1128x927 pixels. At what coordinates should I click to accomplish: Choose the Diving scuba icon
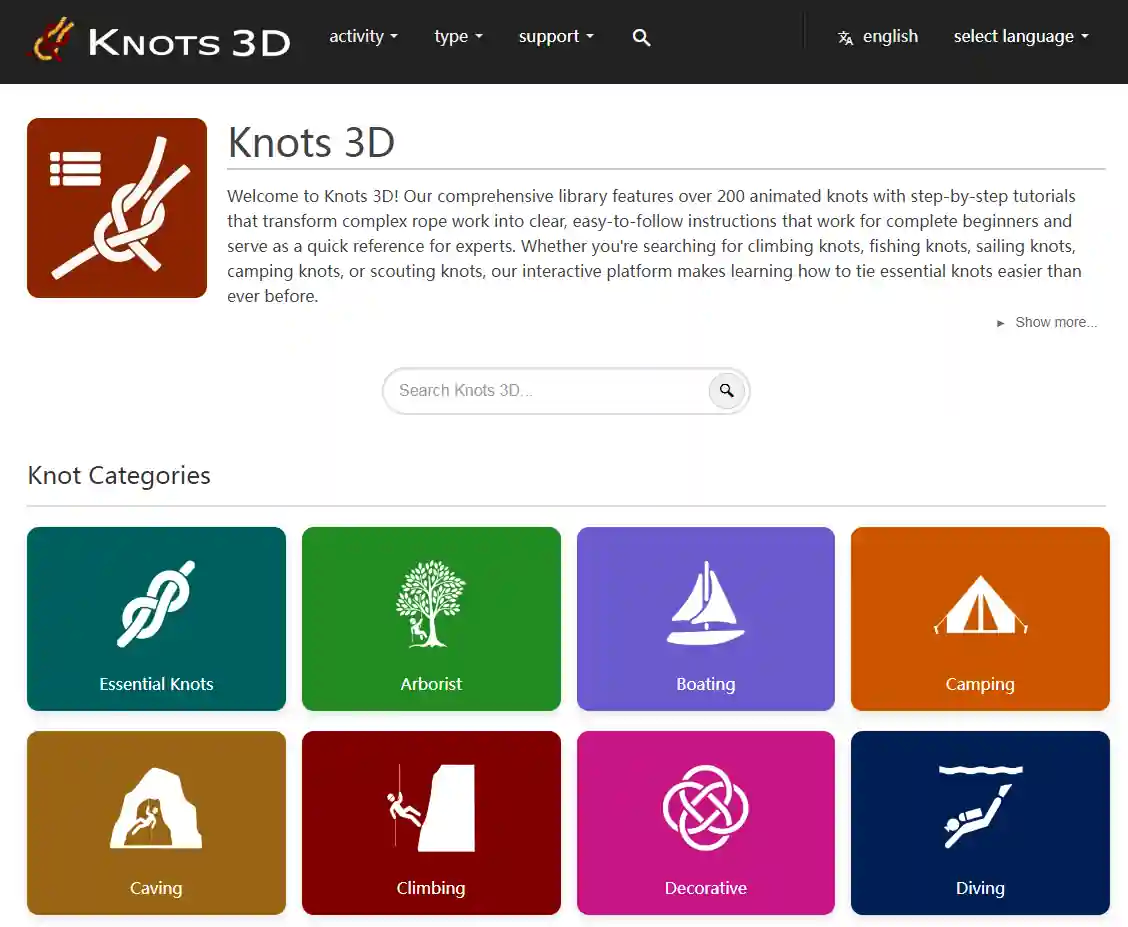pos(980,808)
